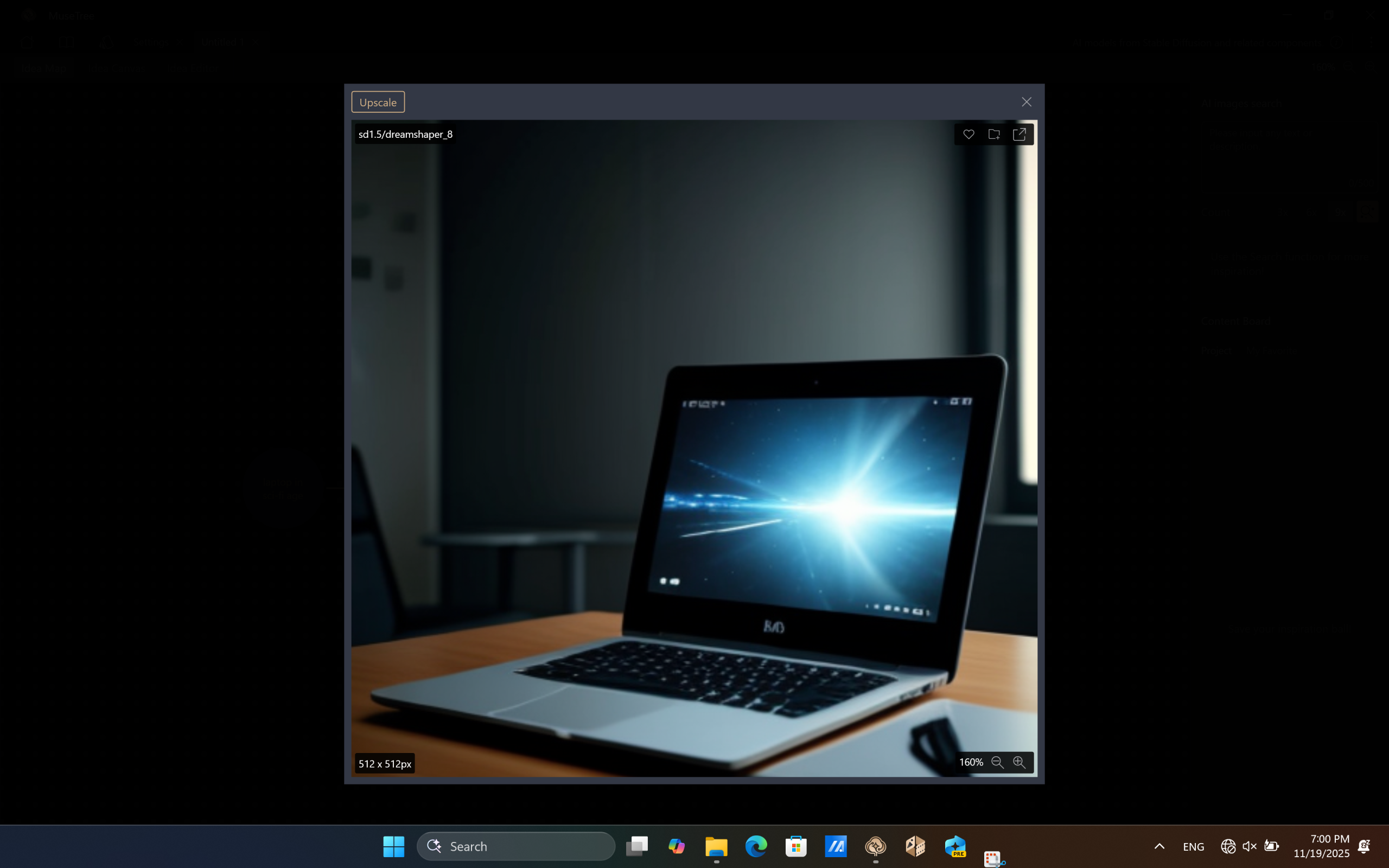Viewport: 1389px width, 868px height.
Task: Expand the hidden system tray icons
Action: [1159, 846]
